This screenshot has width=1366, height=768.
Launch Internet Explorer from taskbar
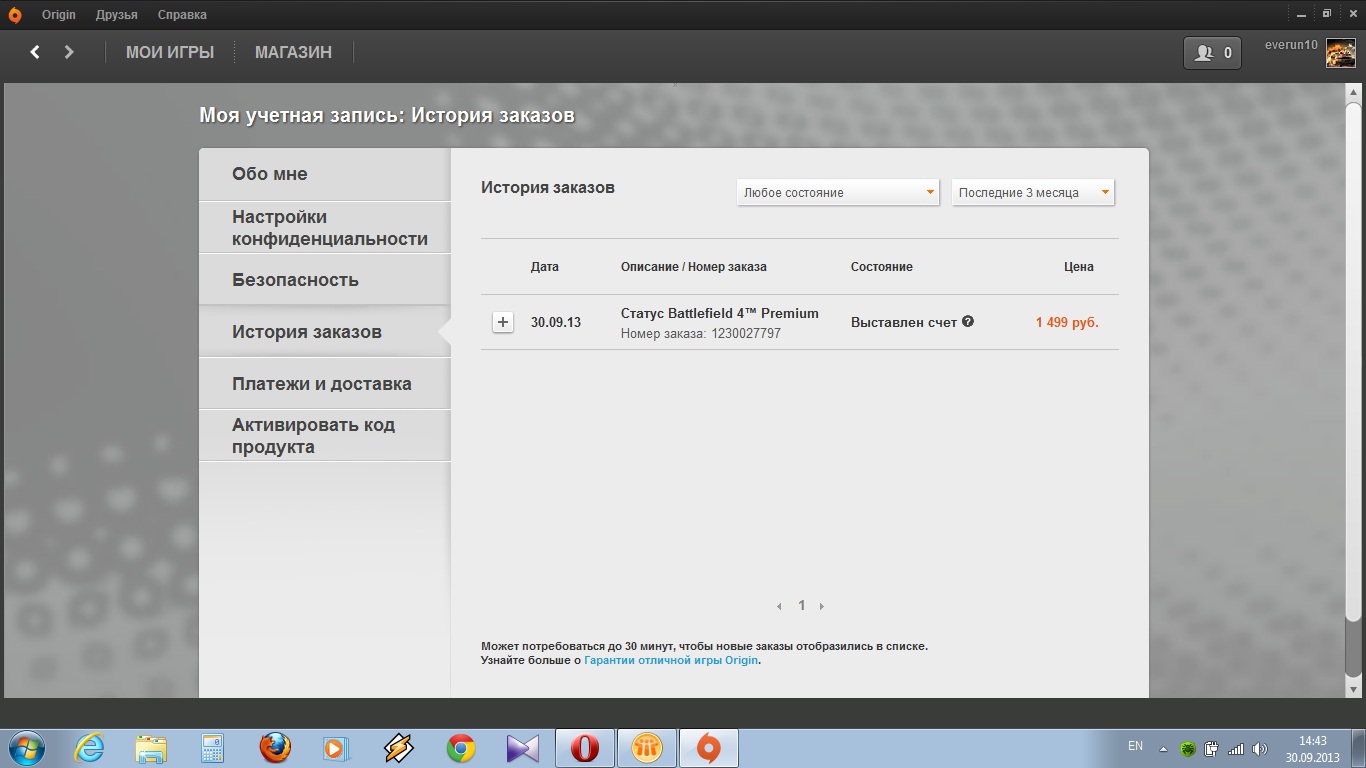89,748
